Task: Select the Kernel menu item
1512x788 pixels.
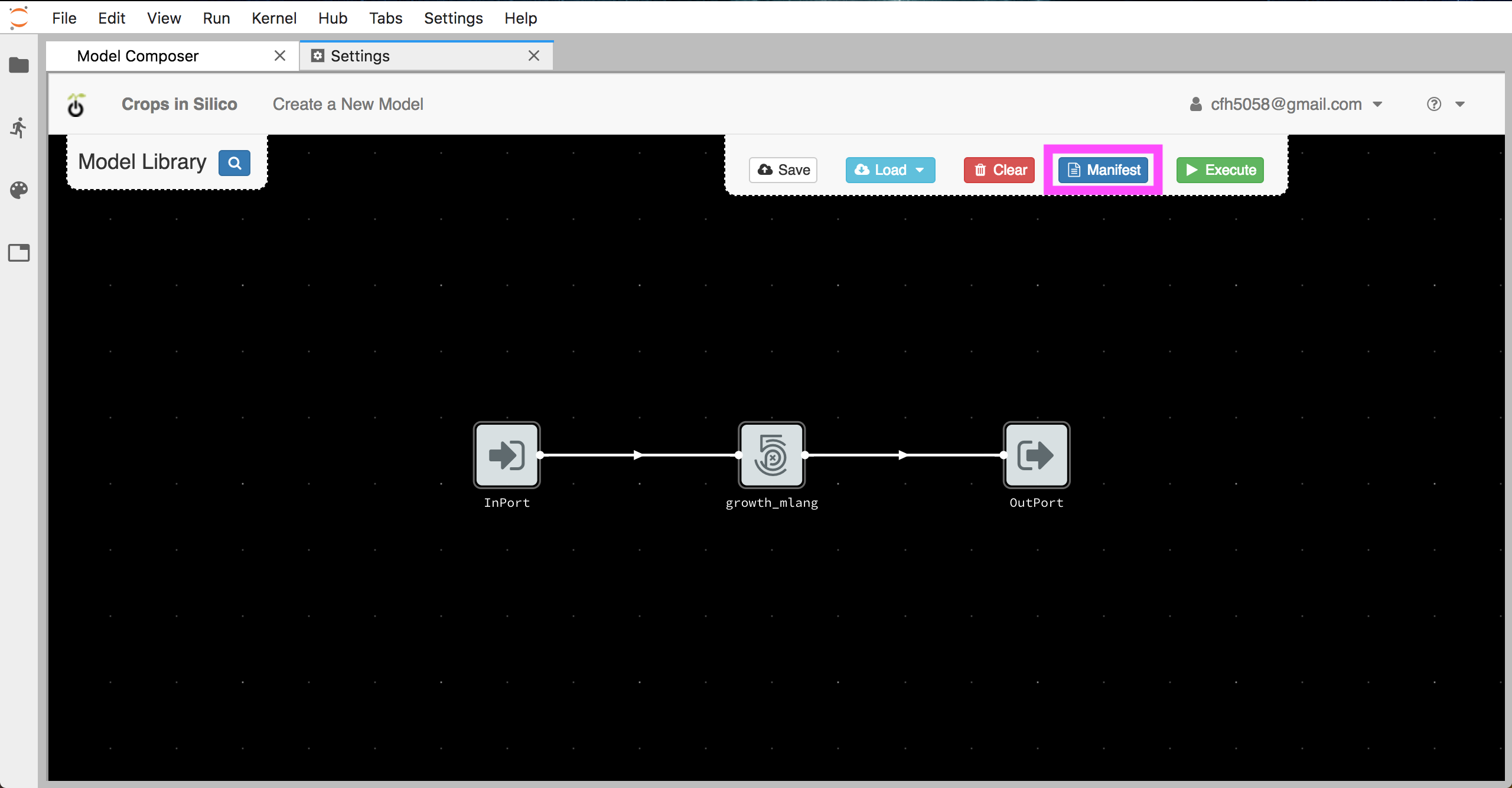Action: click(x=273, y=18)
